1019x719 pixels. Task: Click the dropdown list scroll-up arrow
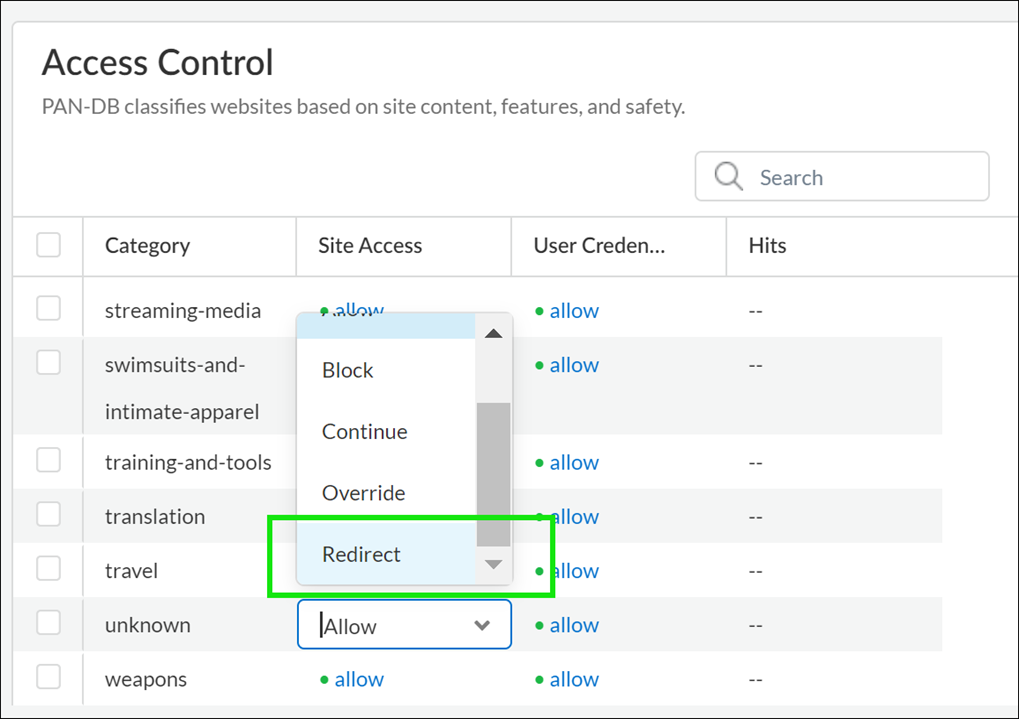(x=493, y=333)
